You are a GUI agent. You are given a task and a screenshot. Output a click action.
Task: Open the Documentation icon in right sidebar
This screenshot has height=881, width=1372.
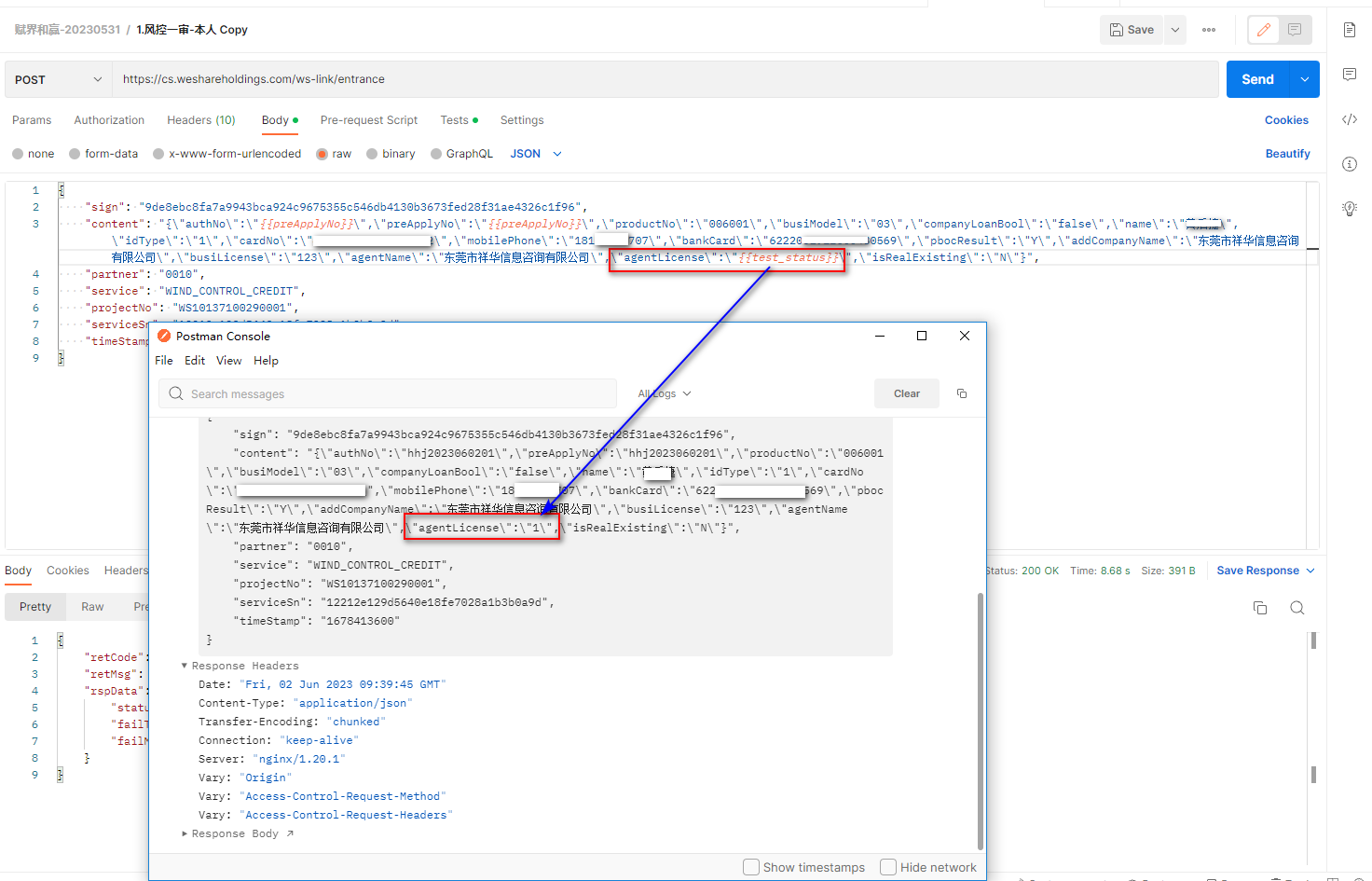tap(1350, 30)
